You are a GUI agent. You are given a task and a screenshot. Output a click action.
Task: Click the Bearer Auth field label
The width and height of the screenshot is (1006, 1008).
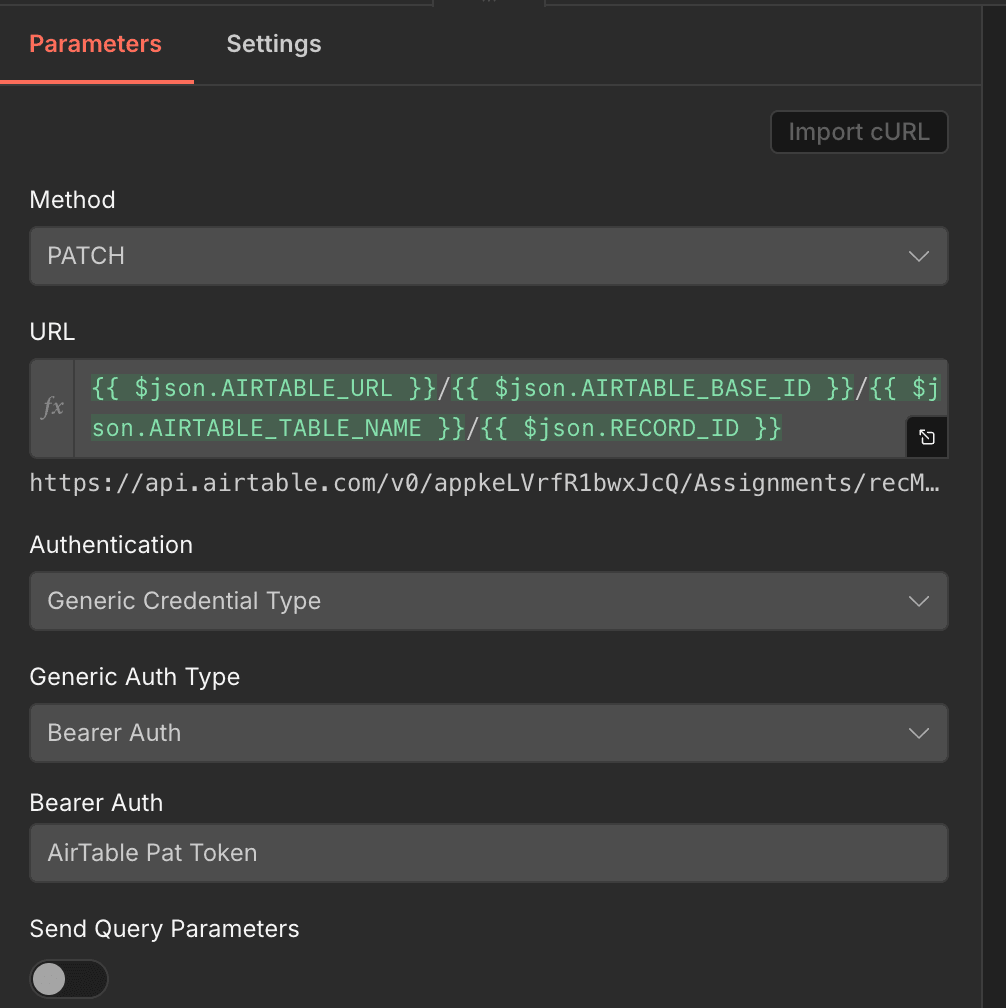(96, 803)
